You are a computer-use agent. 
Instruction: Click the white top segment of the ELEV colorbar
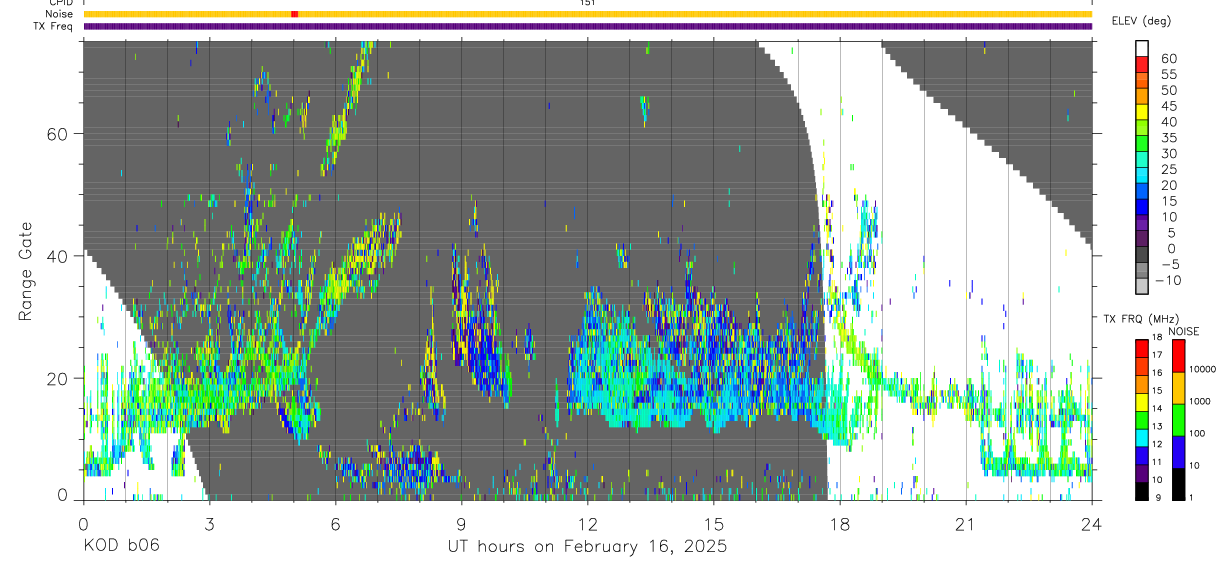coord(1142,48)
